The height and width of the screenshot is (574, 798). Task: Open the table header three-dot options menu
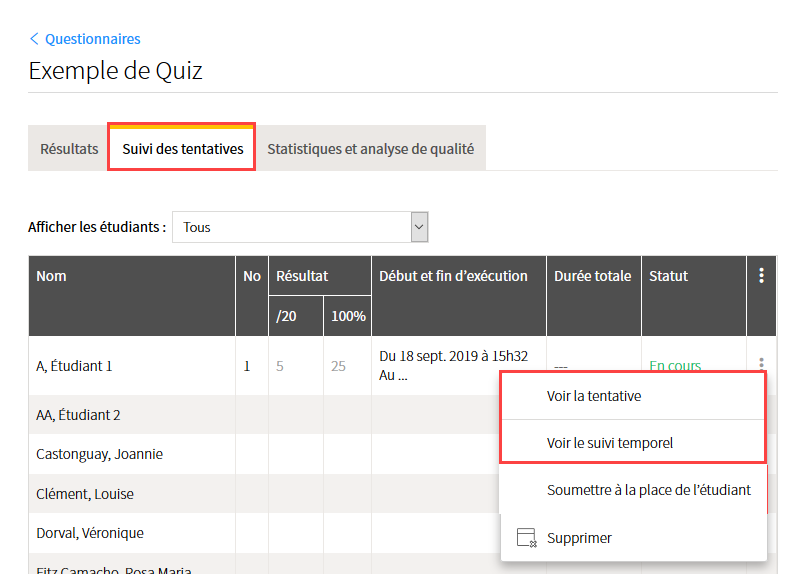[x=761, y=275]
